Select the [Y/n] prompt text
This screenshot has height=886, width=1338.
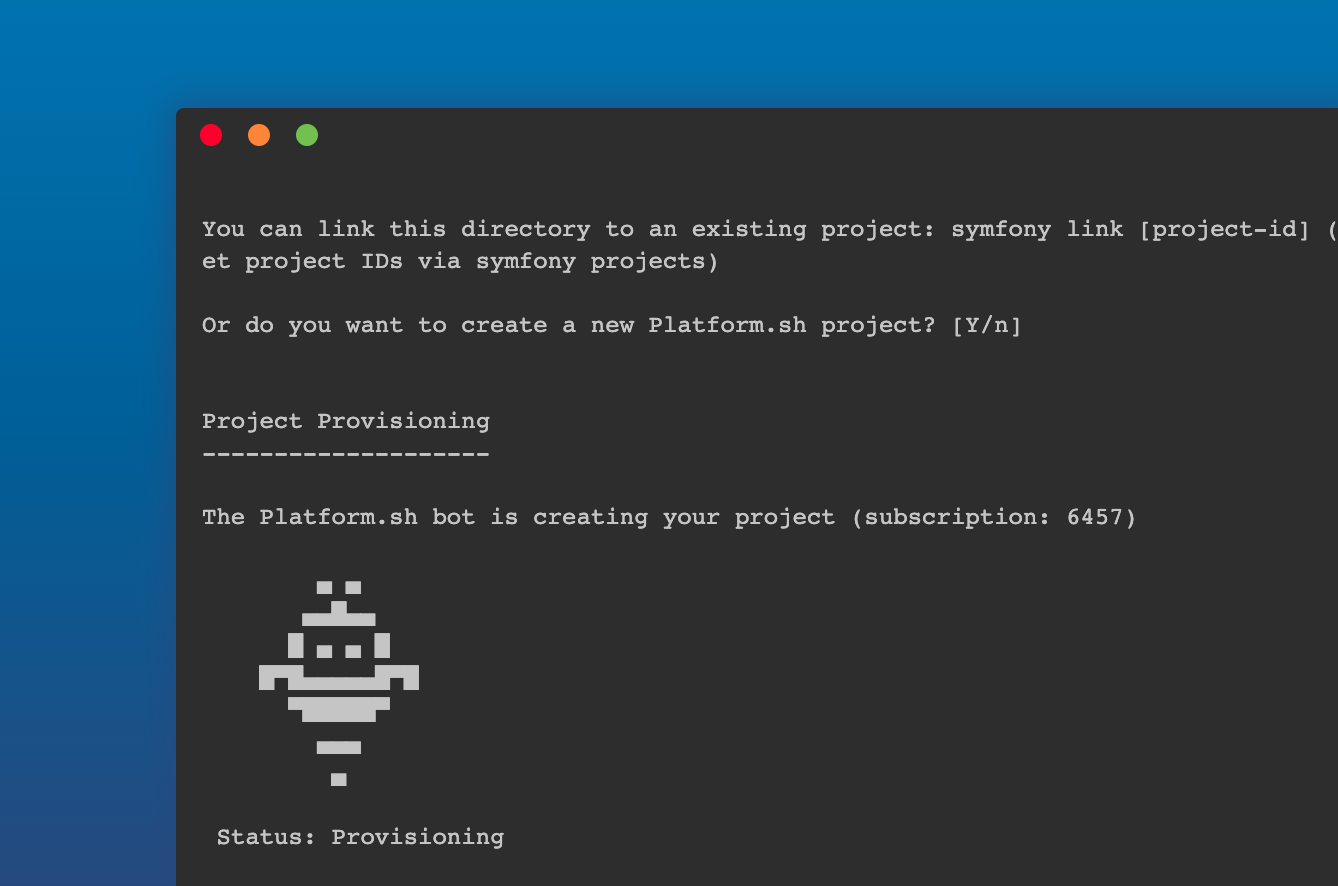987,325
